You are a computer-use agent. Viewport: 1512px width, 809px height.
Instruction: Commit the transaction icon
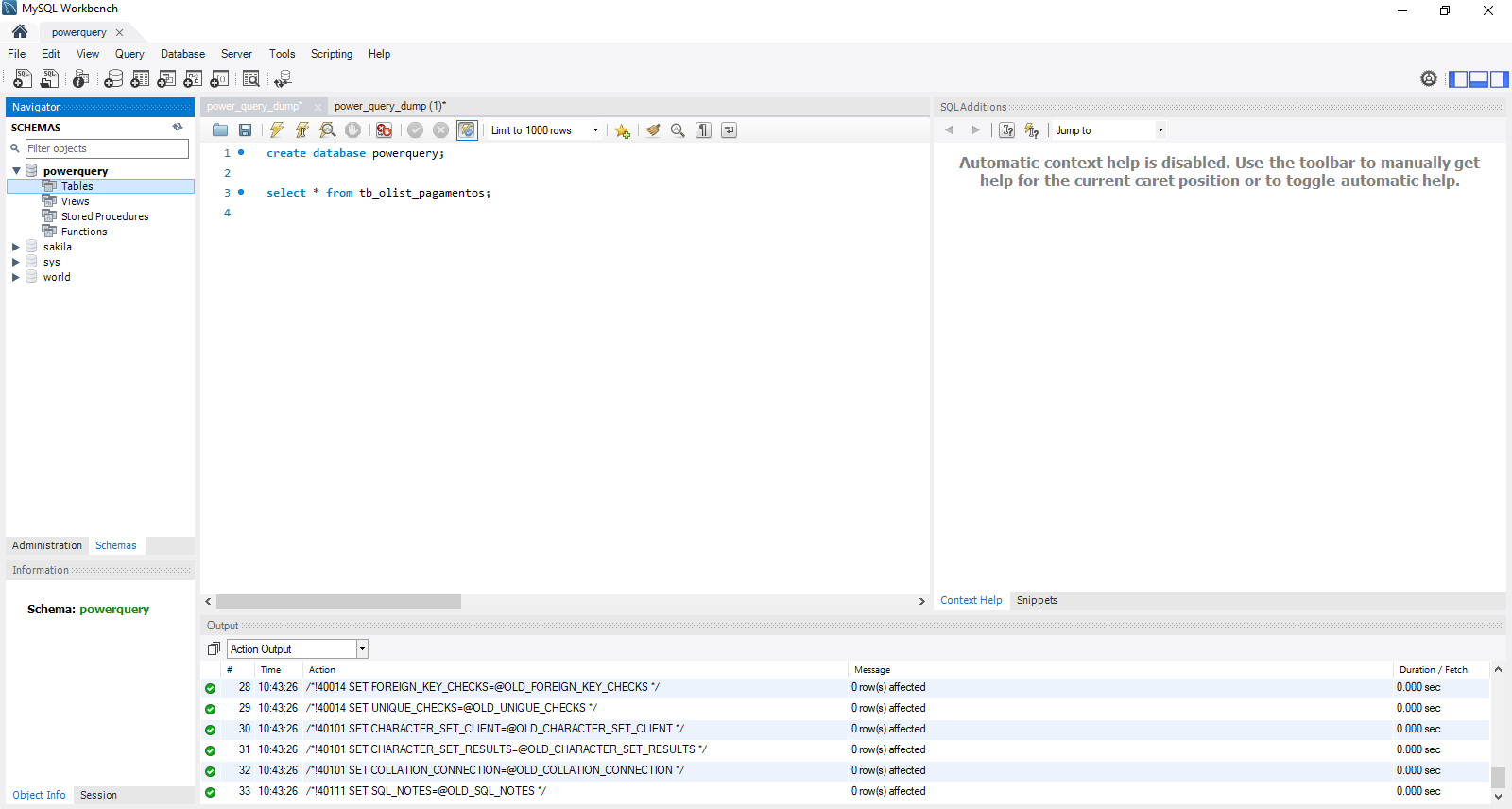415,130
